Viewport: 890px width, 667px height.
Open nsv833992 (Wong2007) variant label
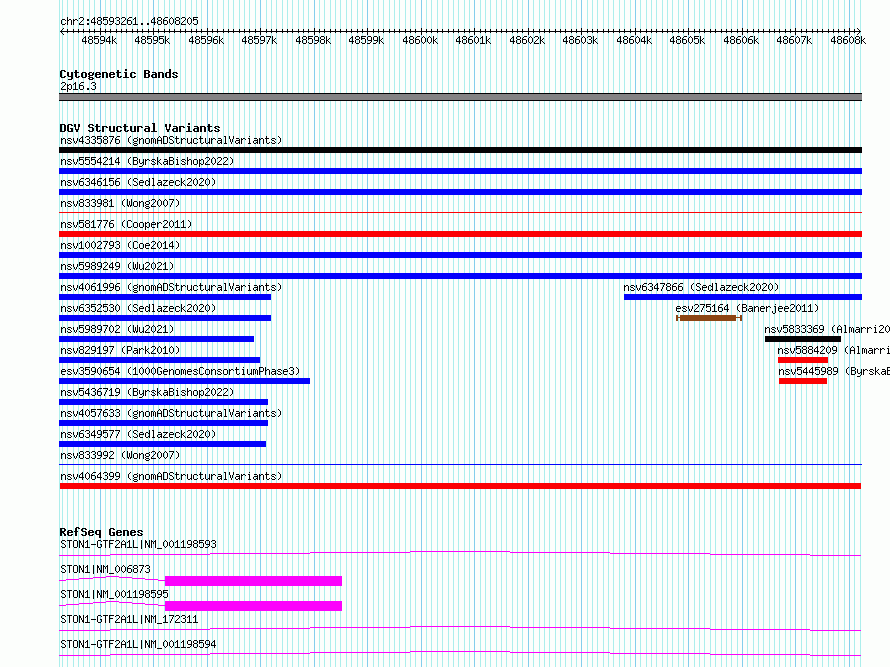[x=120, y=455]
